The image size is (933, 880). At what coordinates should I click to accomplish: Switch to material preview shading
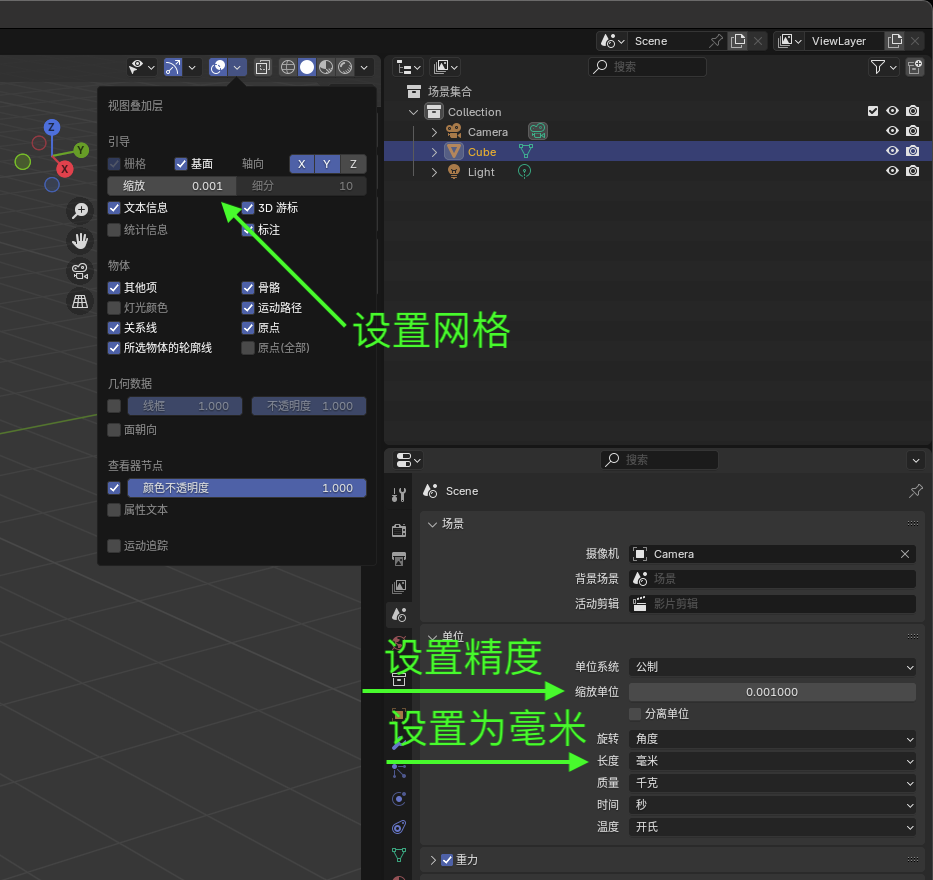point(325,67)
